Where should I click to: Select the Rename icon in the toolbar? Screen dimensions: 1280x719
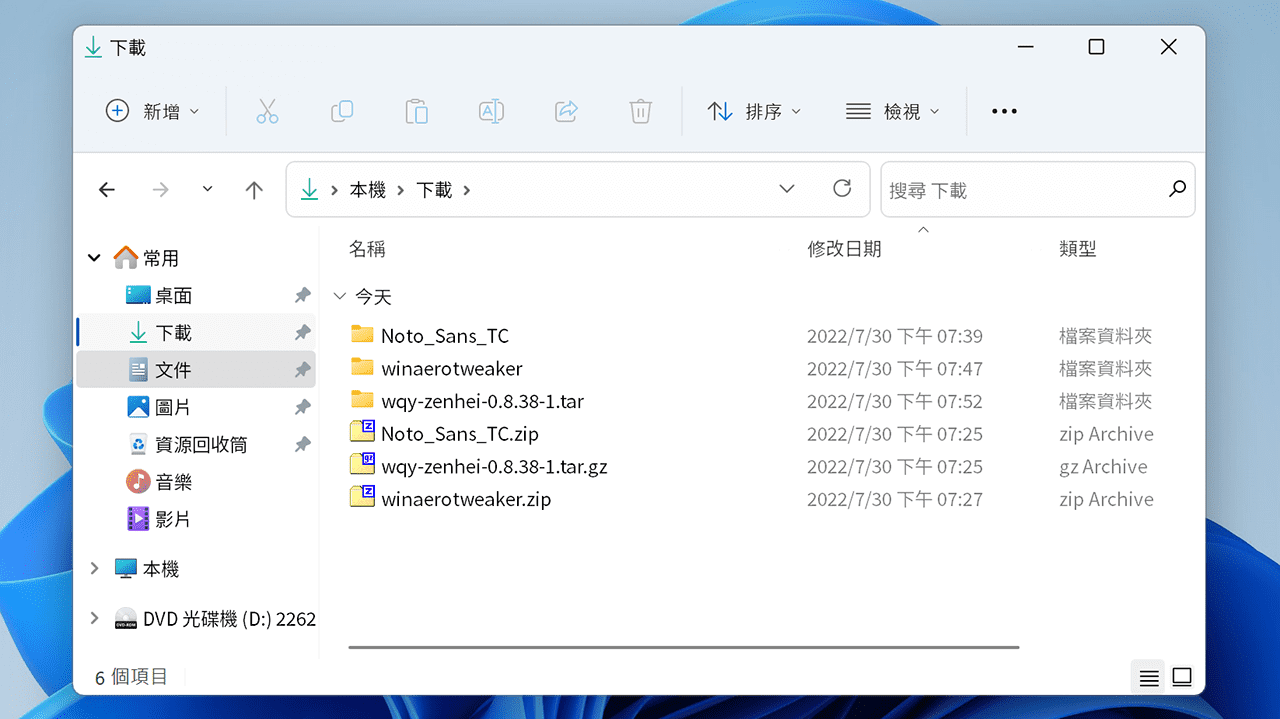(x=491, y=111)
